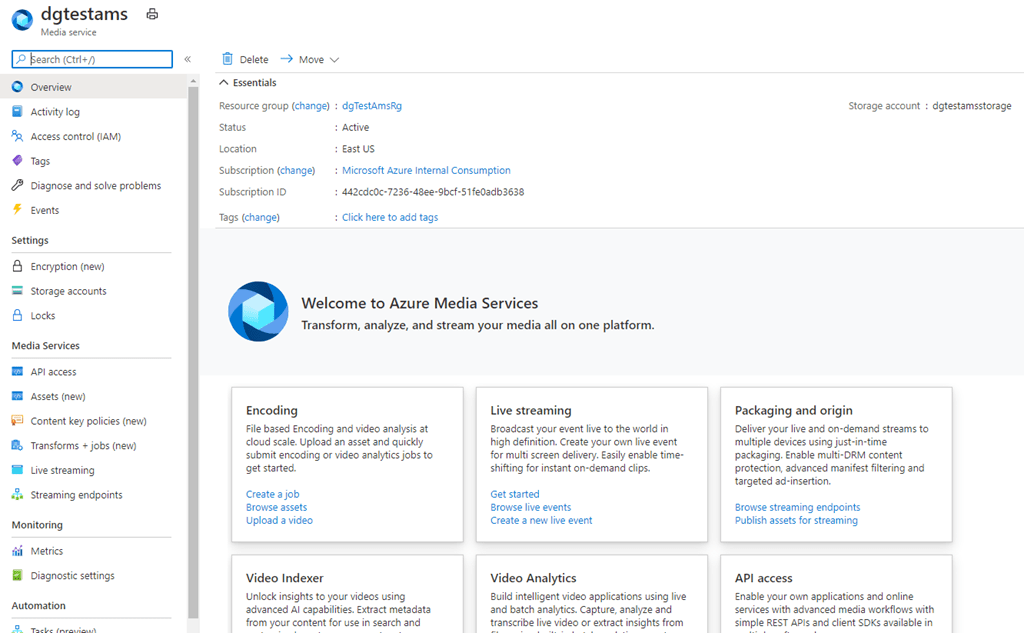The height and width of the screenshot is (633, 1024).
Task: Click the 'Create a new live event' link
Action: (x=540, y=520)
